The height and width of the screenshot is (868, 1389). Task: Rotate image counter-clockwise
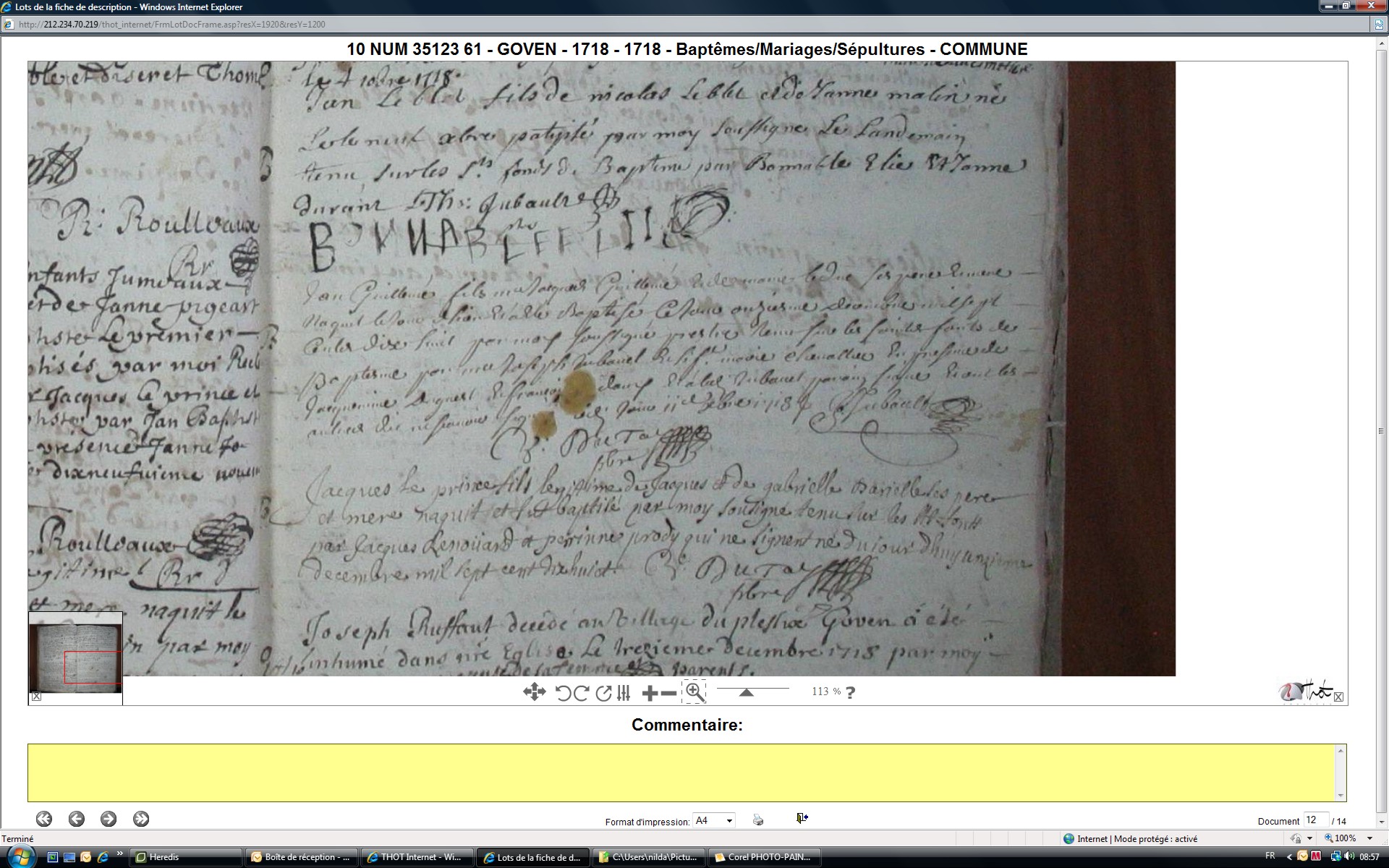click(x=563, y=693)
